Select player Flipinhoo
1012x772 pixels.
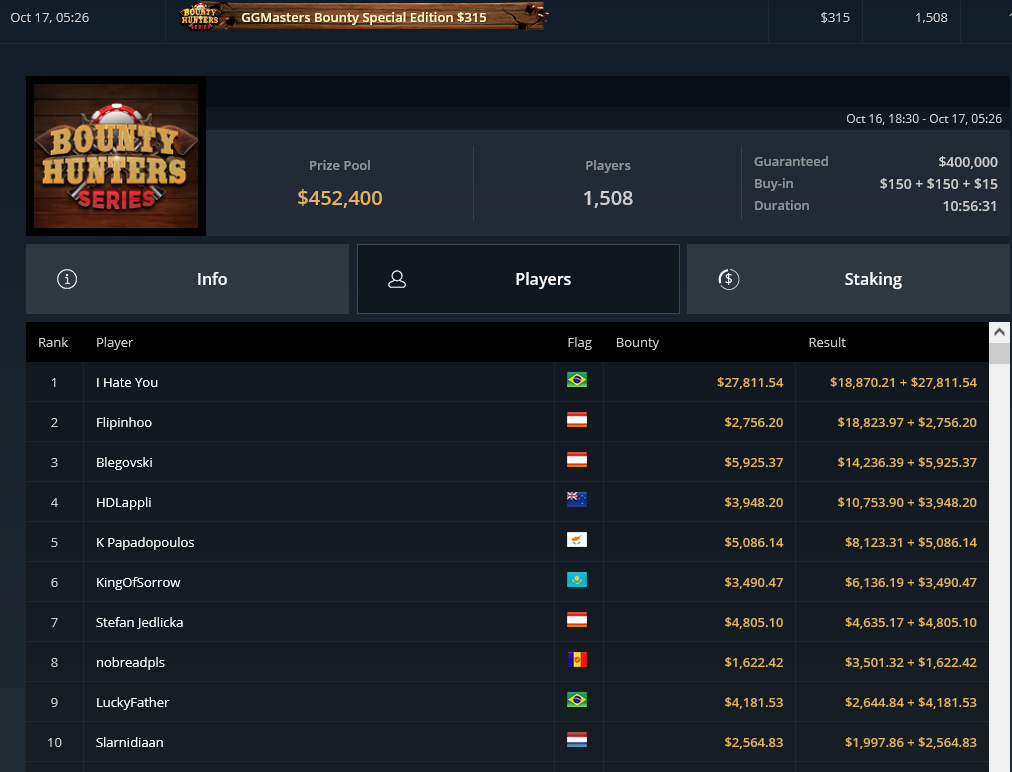click(124, 422)
